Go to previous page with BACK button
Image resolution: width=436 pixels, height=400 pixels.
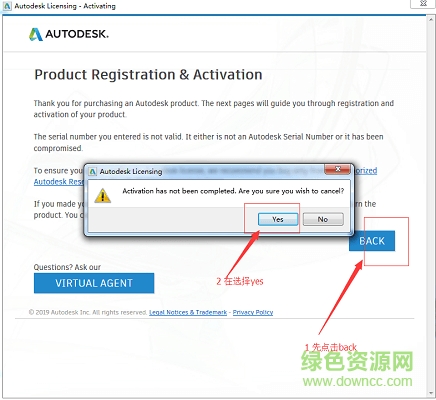pyautogui.click(x=372, y=241)
